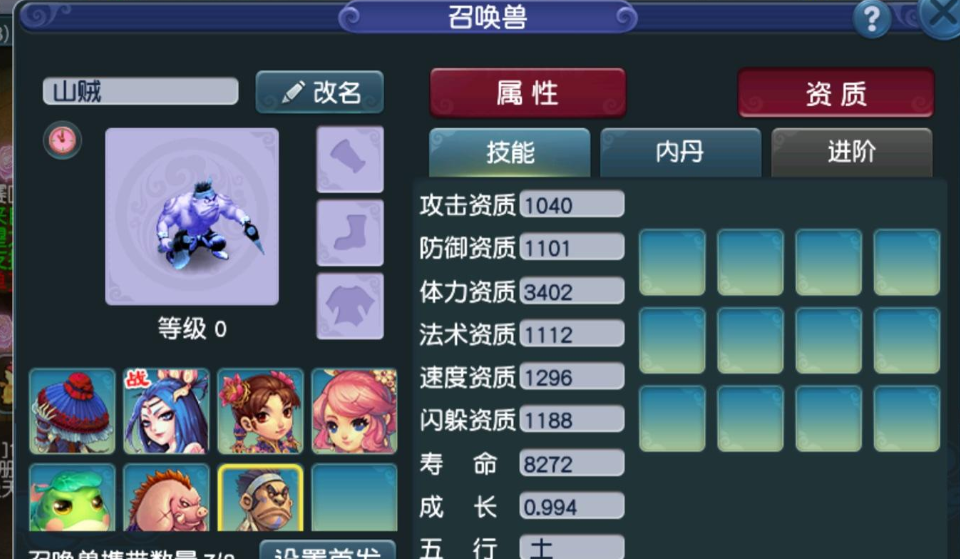This screenshot has width=960, height=559.
Task: Select the boot equipment slot
Action: [x=350, y=233]
